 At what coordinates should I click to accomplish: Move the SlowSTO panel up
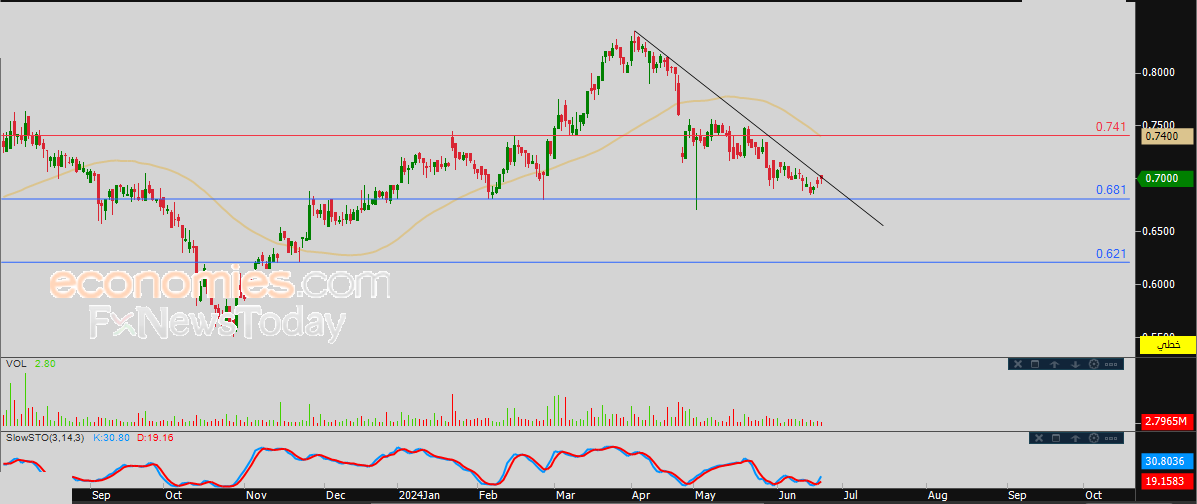pyautogui.click(x=1076, y=438)
